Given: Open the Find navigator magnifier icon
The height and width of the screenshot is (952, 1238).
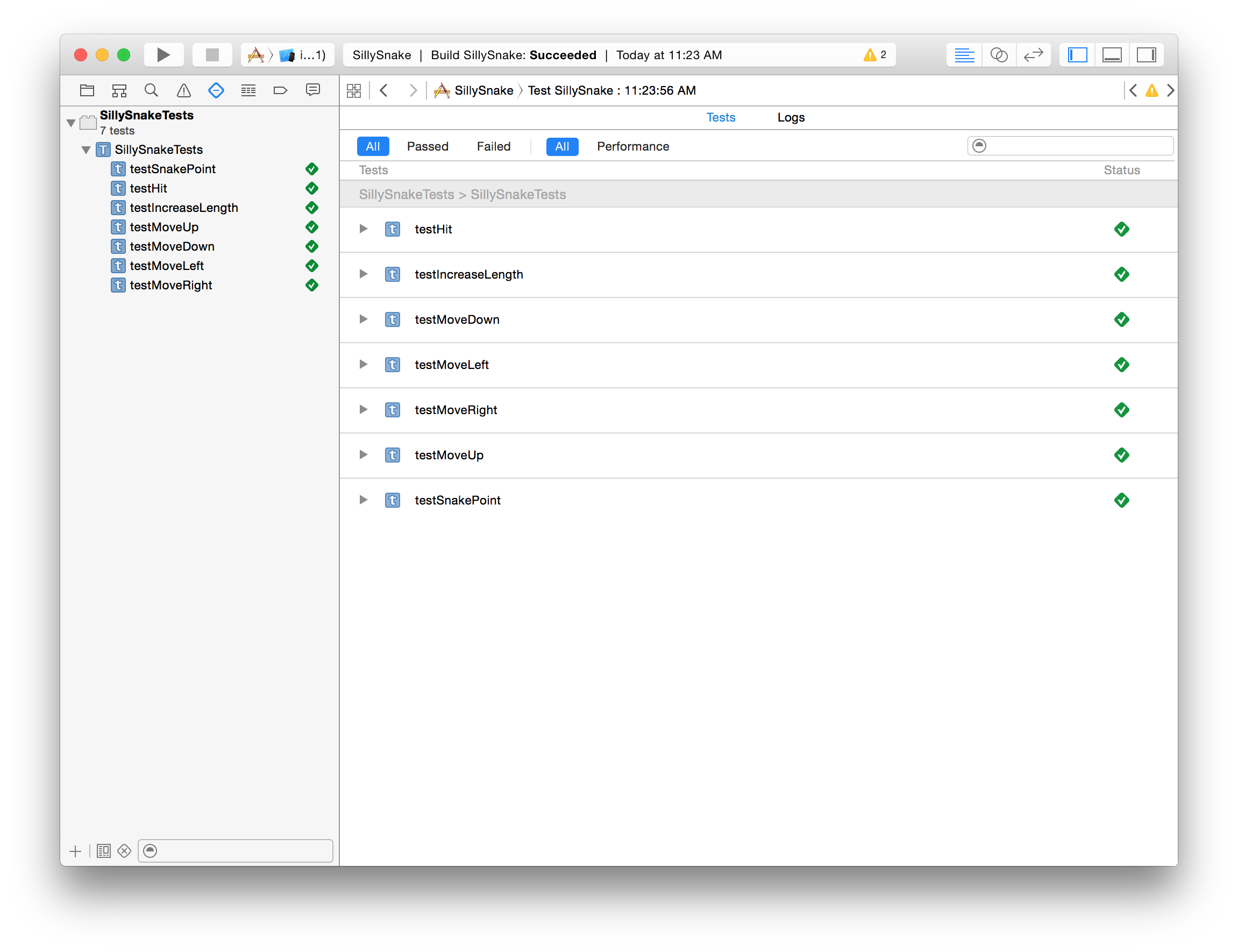Looking at the screenshot, I should click(151, 90).
